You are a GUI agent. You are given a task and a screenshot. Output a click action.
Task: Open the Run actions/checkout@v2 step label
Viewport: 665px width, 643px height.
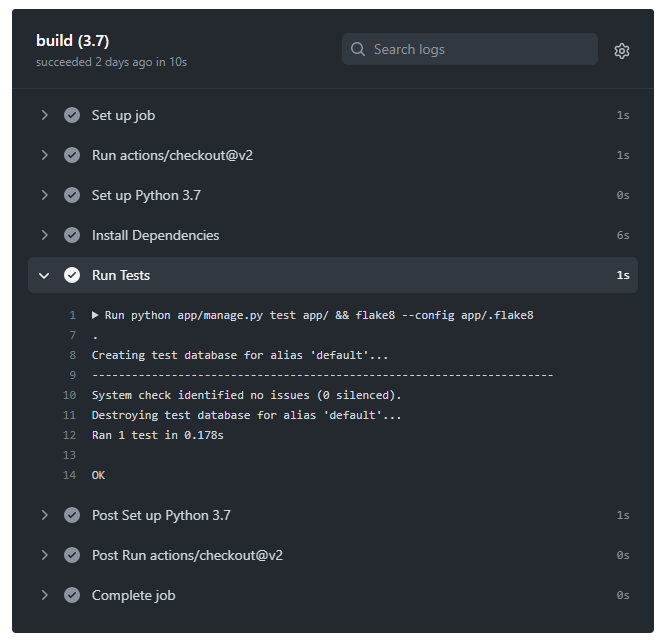[172, 155]
